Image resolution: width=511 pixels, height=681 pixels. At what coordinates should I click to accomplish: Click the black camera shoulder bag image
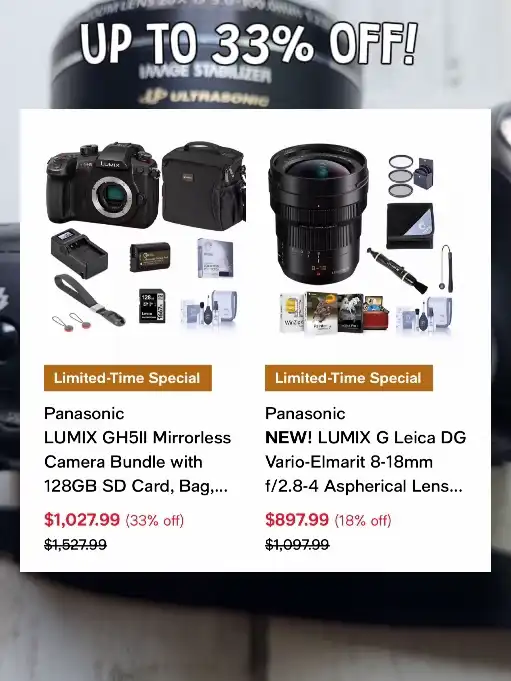pos(204,185)
